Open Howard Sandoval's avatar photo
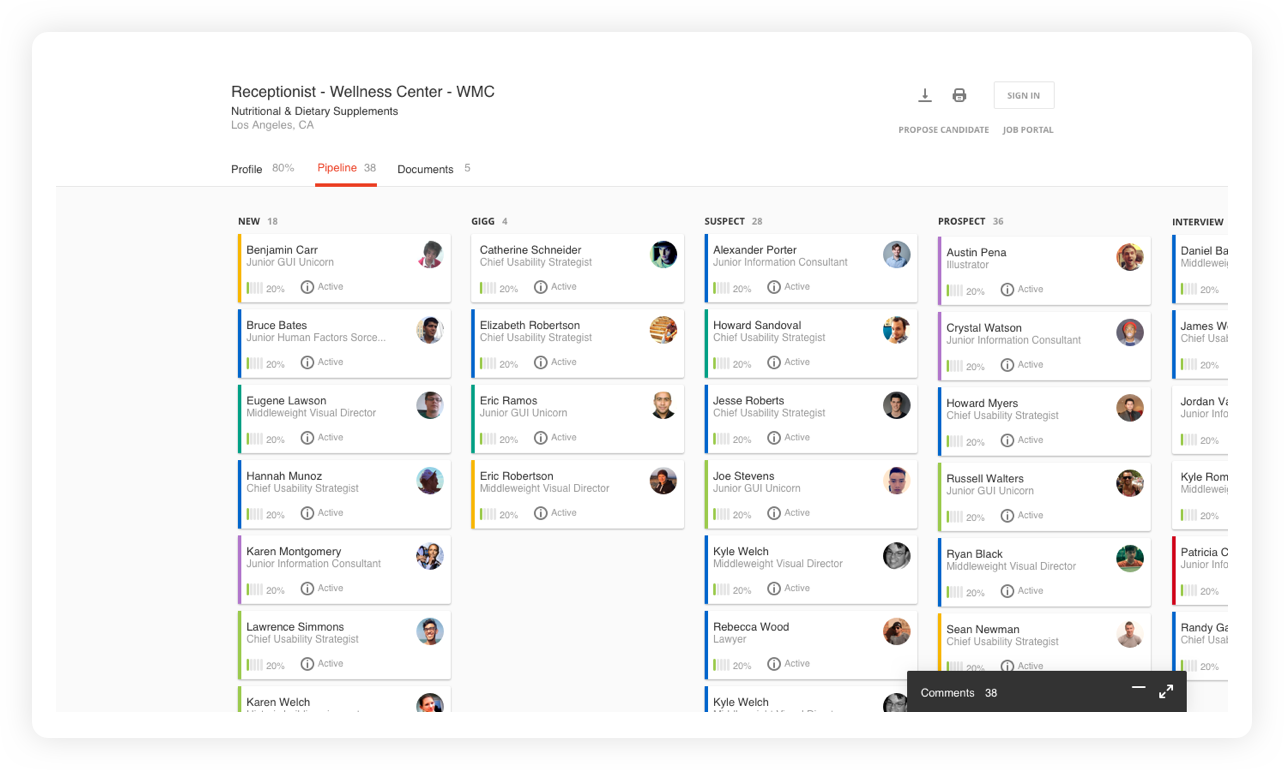This screenshot has height=770, width=1284. pos(897,330)
